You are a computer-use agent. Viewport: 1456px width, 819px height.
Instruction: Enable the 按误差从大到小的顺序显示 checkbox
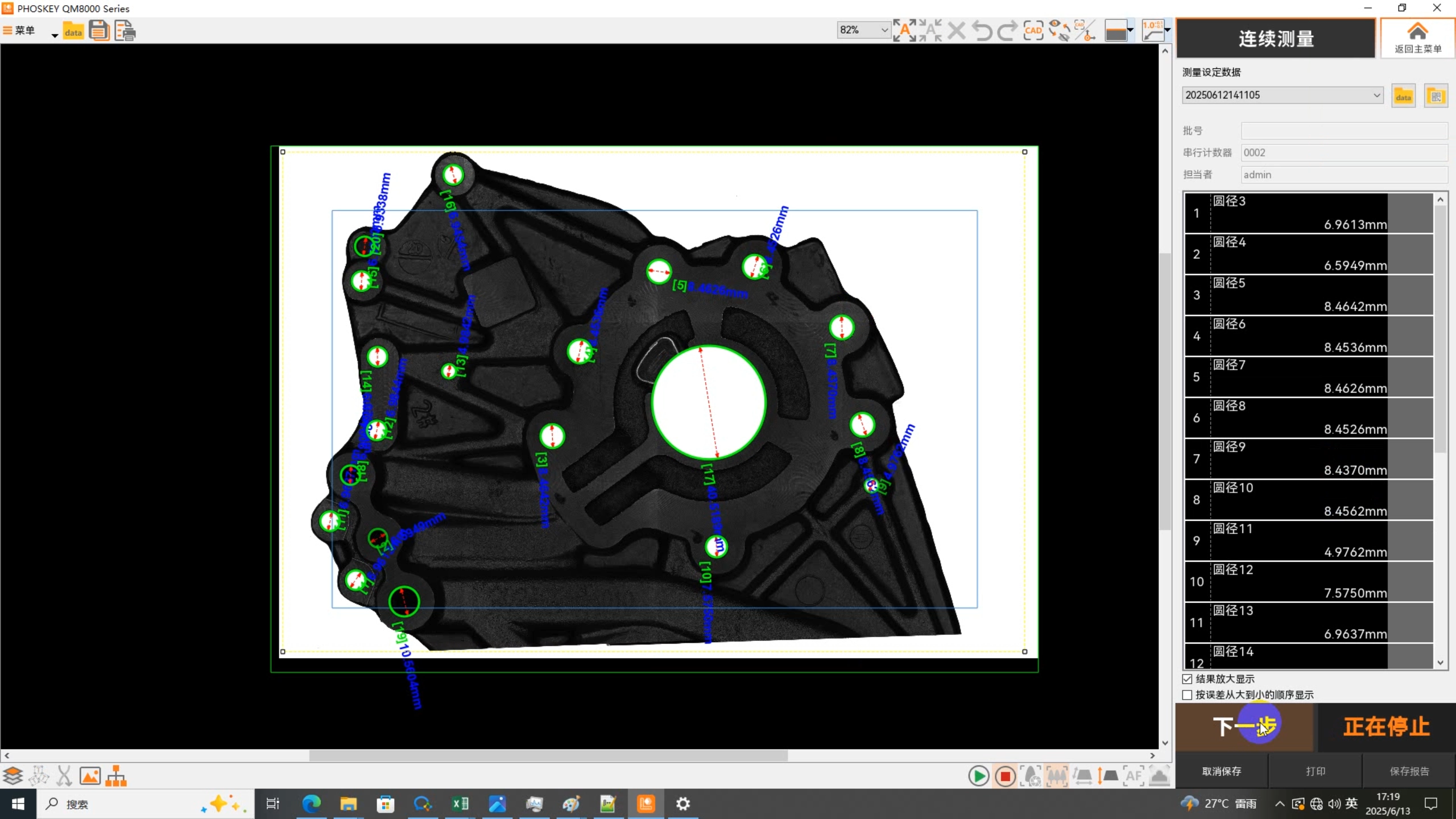tap(1188, 695)
